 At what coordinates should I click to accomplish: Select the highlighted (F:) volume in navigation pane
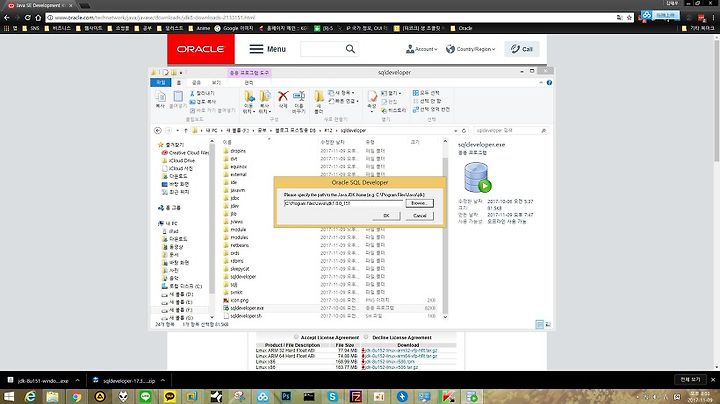point(180,310)
